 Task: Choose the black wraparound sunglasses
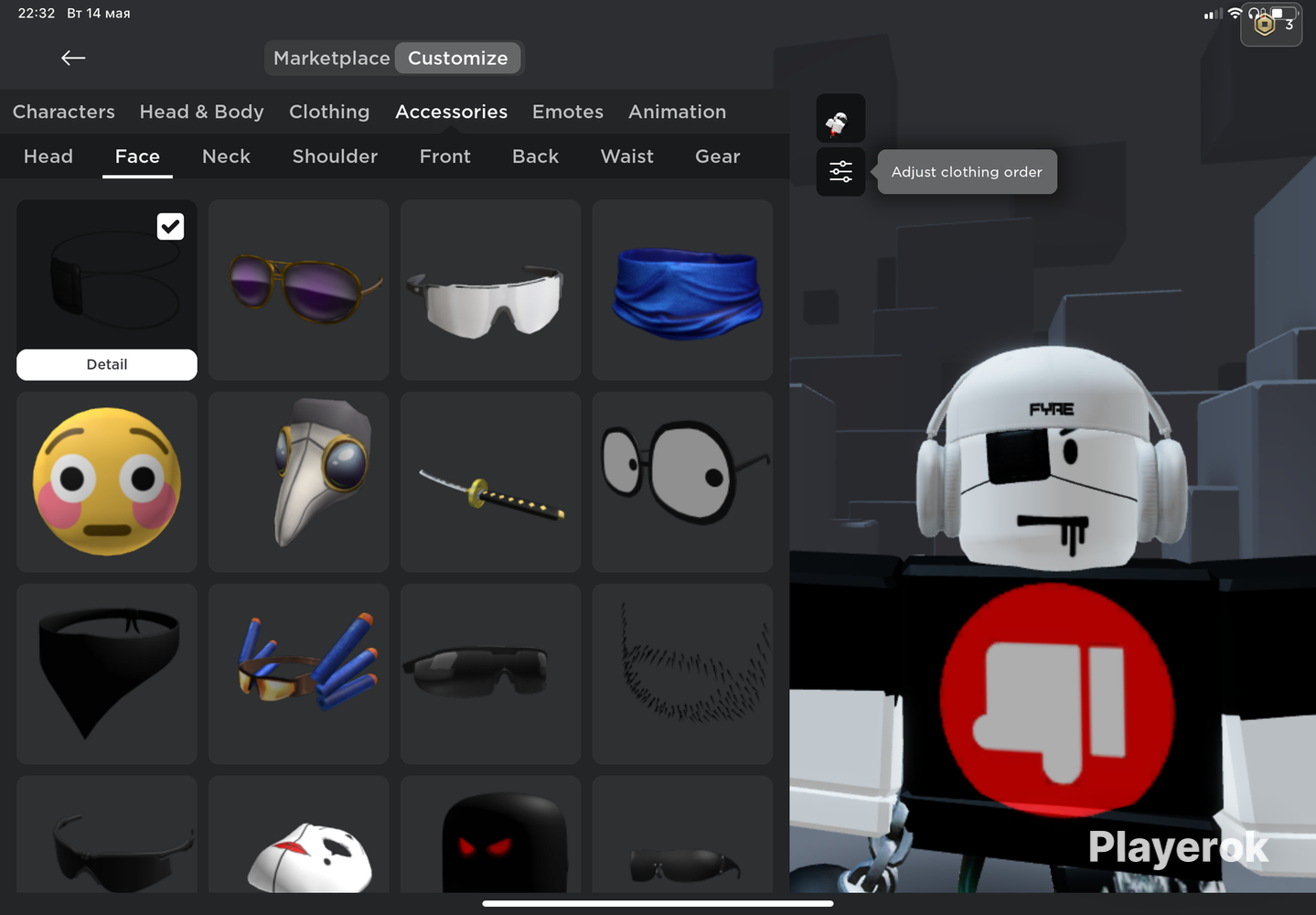click(x=107, y=834)
